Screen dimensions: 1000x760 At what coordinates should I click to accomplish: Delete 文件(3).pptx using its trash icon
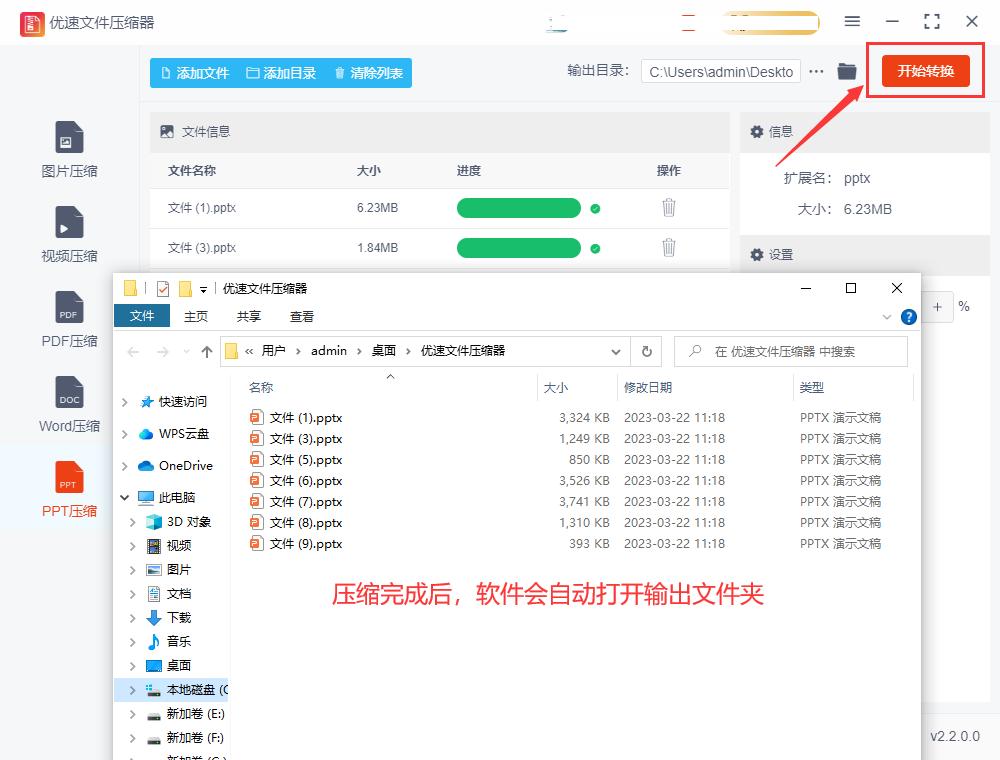pyautogui.click(x=668, y=247)
